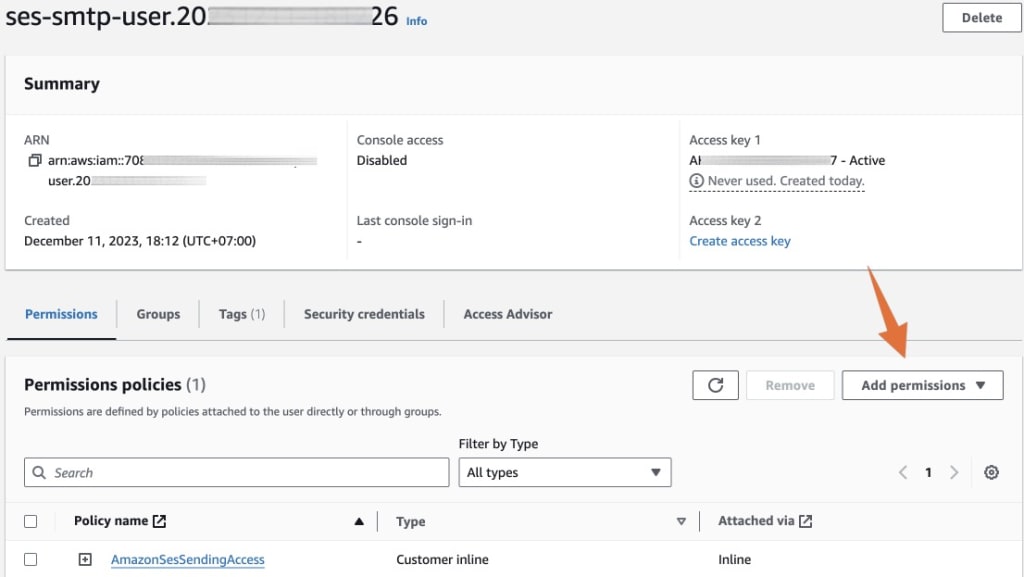Click the Create access key link
The height and width of the screenshot is (577, 1024).
[x=740, y=241]
